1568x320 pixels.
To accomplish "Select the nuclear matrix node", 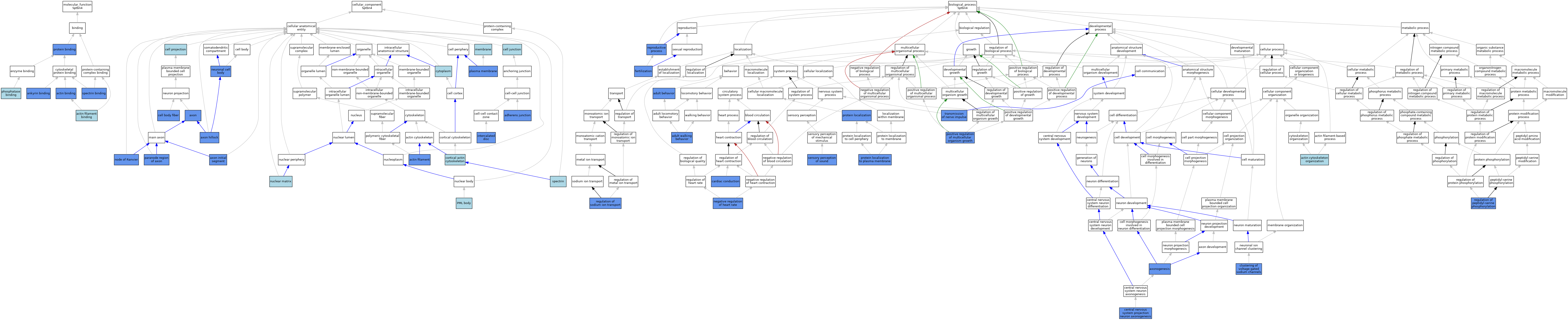I will point(281,181).
